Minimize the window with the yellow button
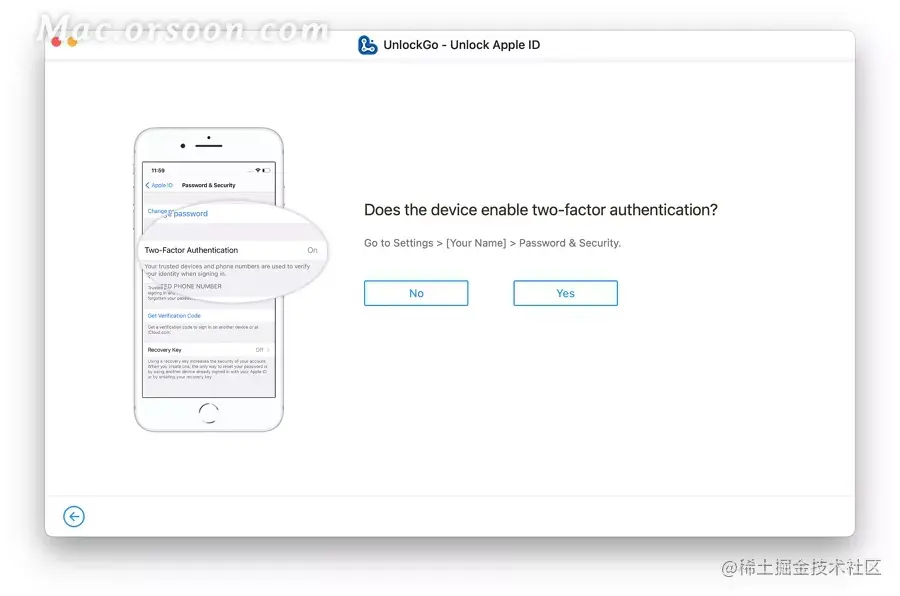This screenshot has height=596, width=900. 72,42
